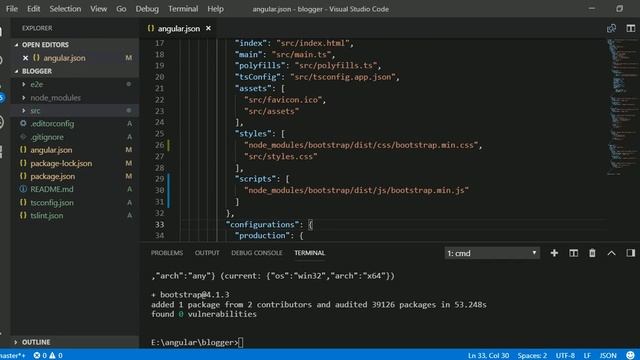
Task: Change file encoding UTF-8
Action: click(x=565, y=356)
